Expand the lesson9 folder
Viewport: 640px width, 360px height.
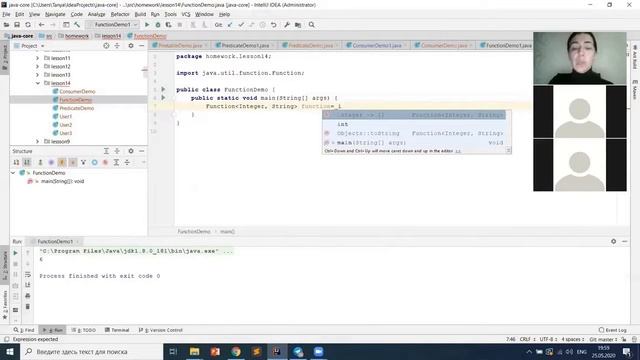pos(38,142)
